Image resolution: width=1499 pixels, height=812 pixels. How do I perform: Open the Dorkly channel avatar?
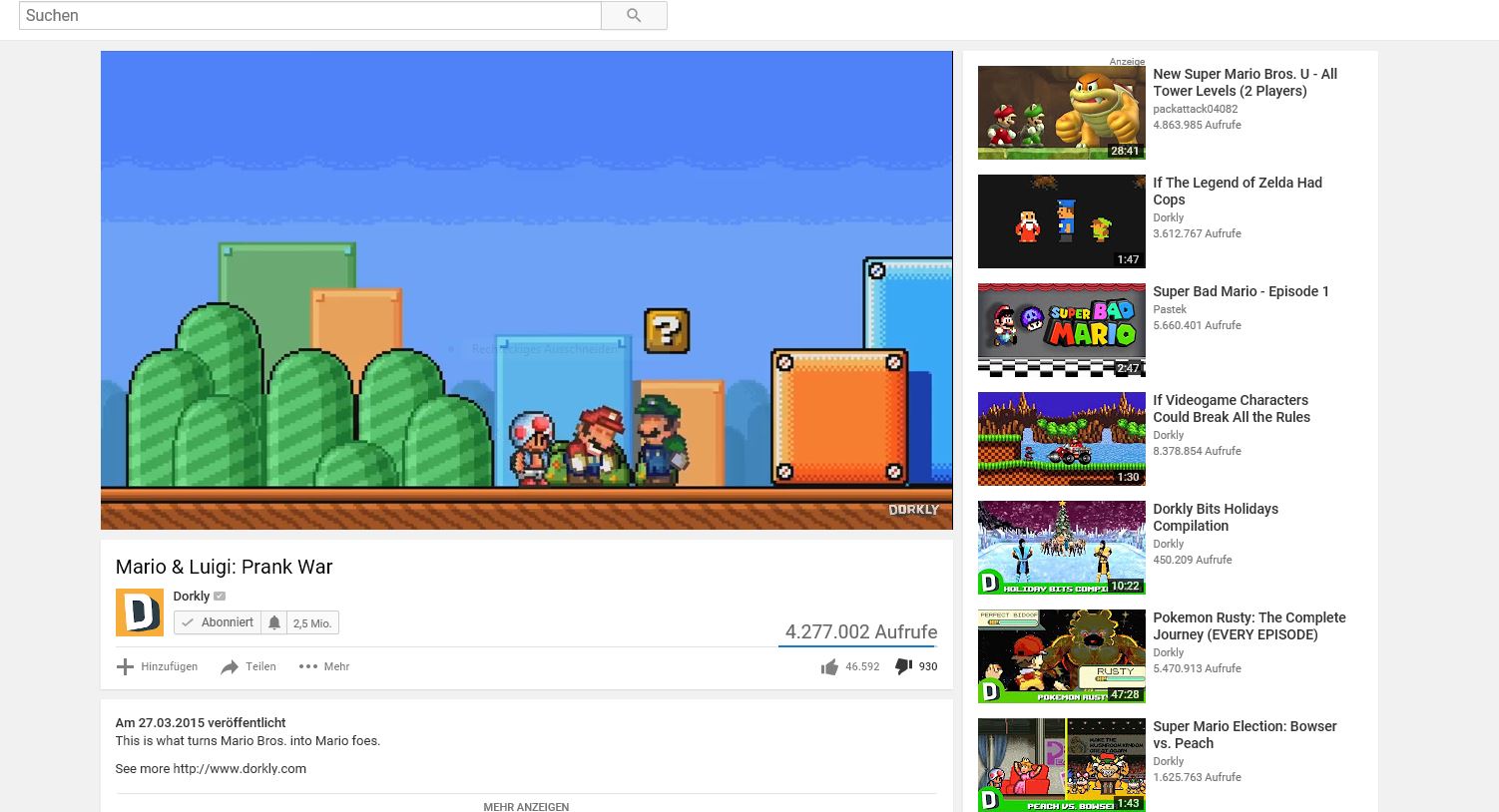pyautogui.click(x=140, y=612)
